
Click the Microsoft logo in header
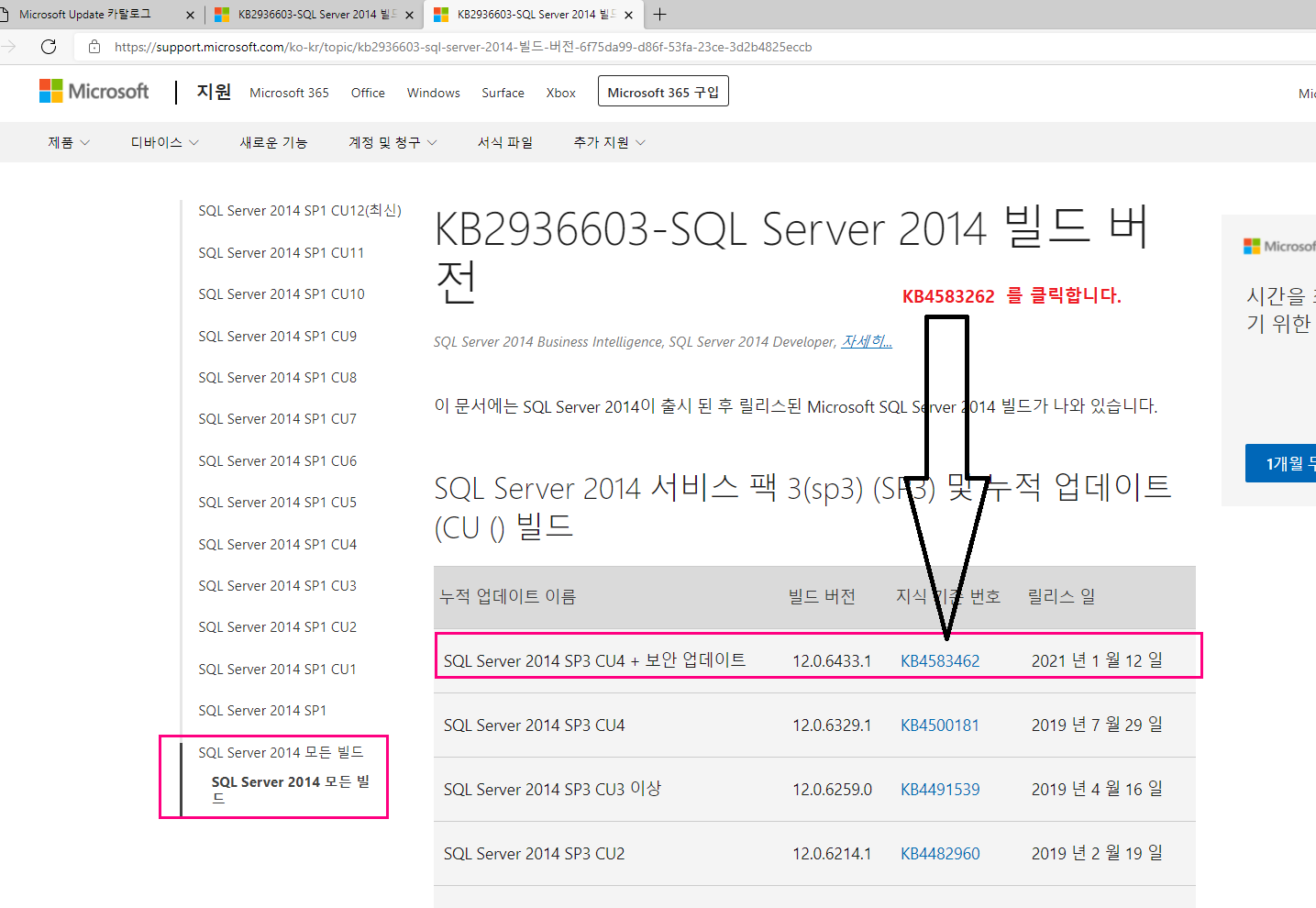(94, 92)
